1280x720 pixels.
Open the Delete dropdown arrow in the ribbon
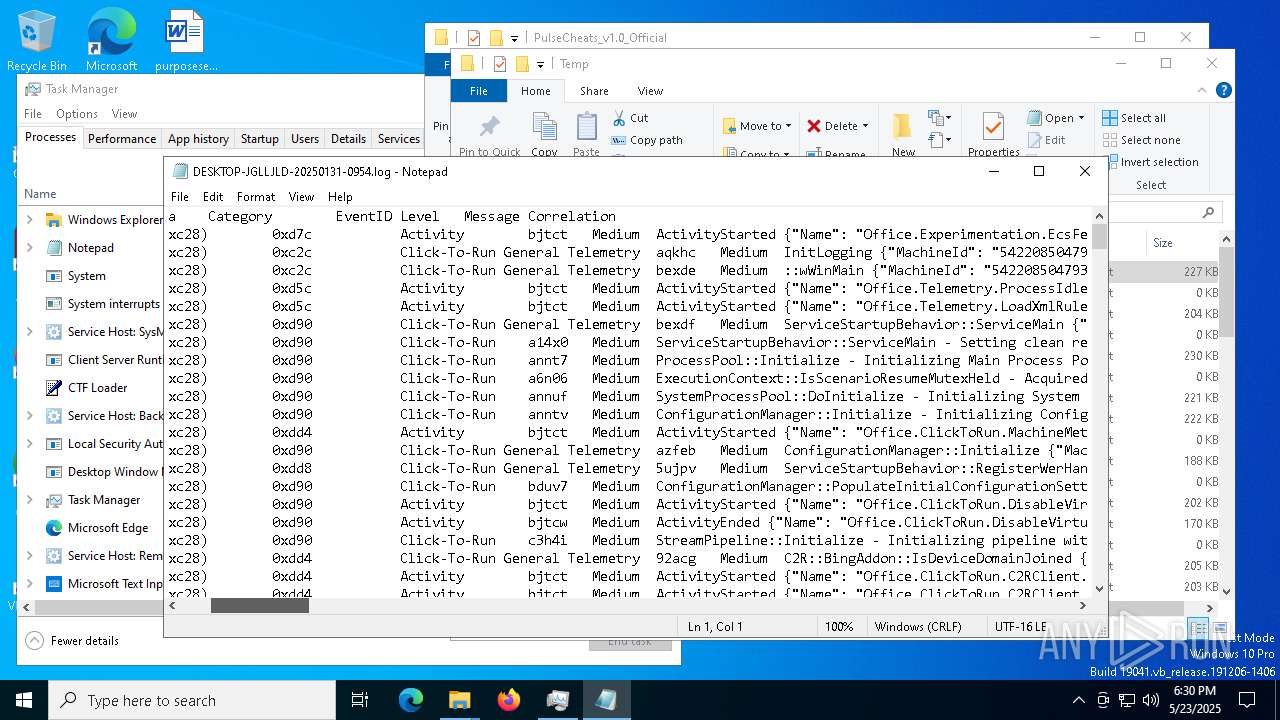tap(865, 126)
